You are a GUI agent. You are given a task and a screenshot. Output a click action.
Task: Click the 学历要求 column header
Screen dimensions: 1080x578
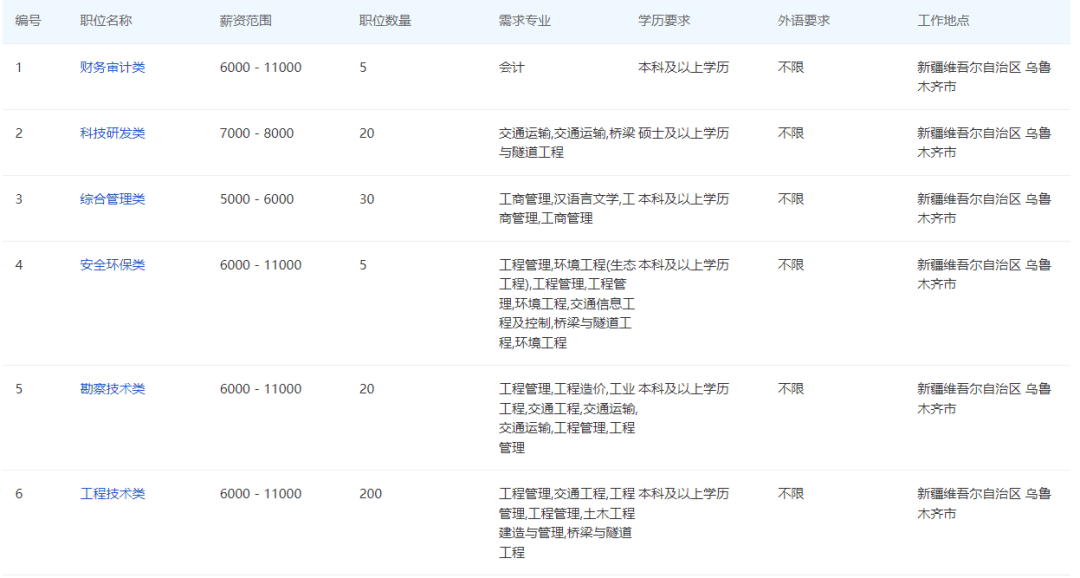point(664,21)
